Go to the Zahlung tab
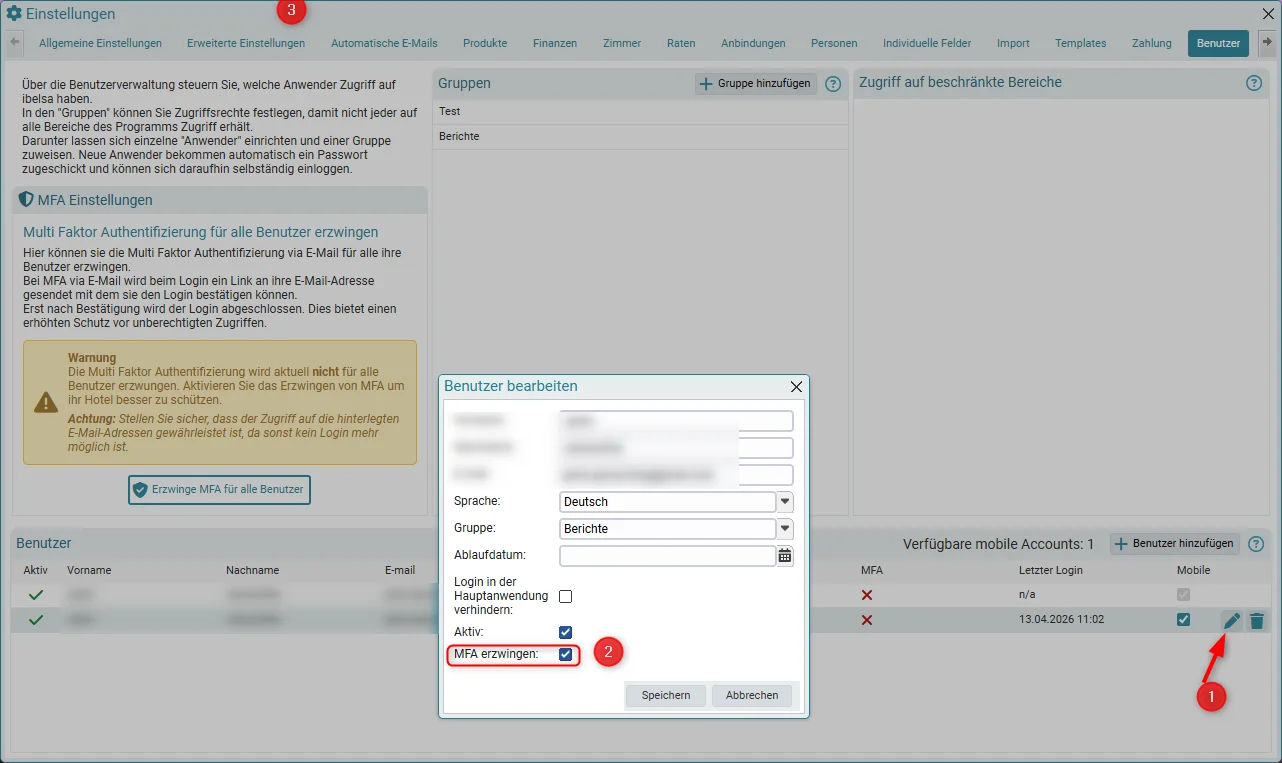The width and height of the screenshot is (1282, 763). point(1152,43)
